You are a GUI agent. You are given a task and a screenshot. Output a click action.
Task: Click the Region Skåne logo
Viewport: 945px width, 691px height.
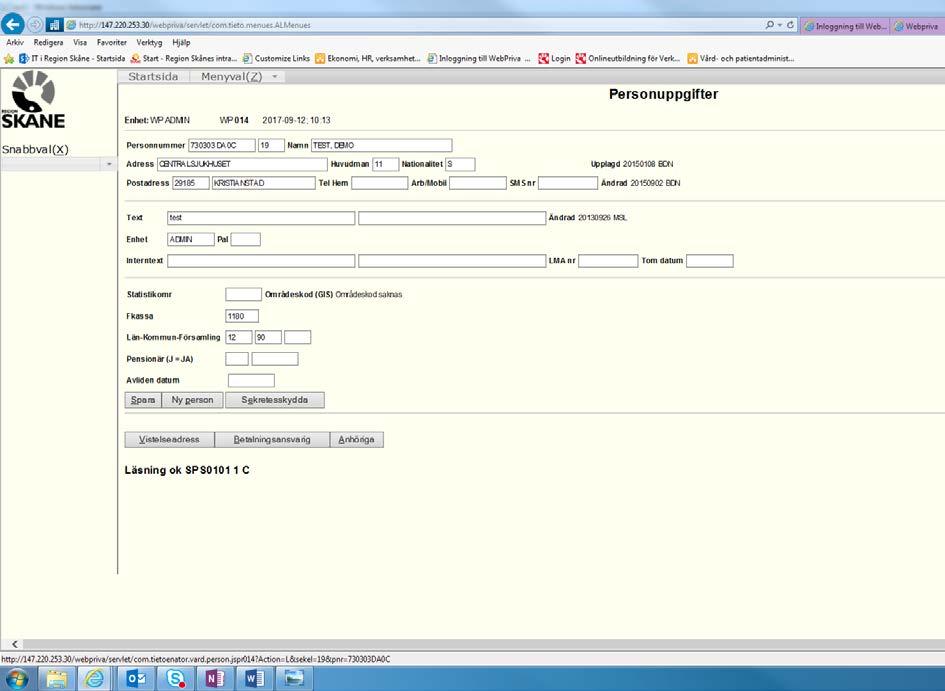click(x=33, y=99)
